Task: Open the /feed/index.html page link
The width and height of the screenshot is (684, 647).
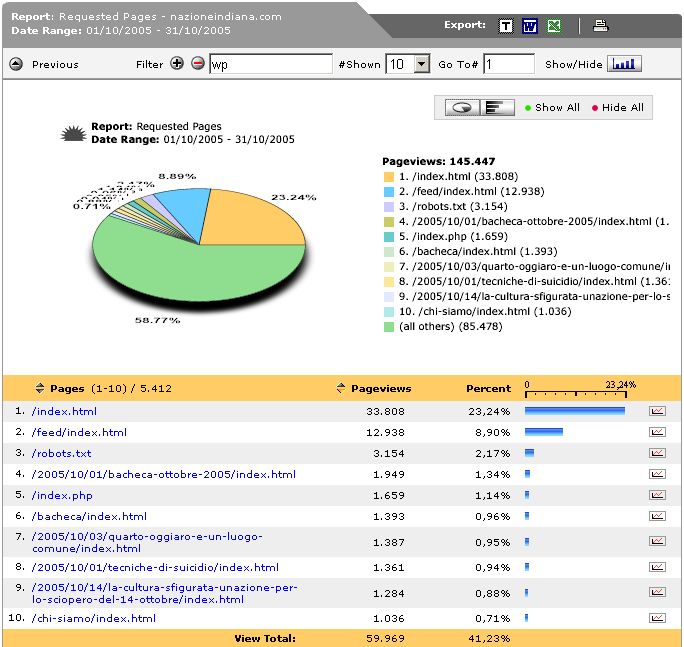Action: [79, 432]
